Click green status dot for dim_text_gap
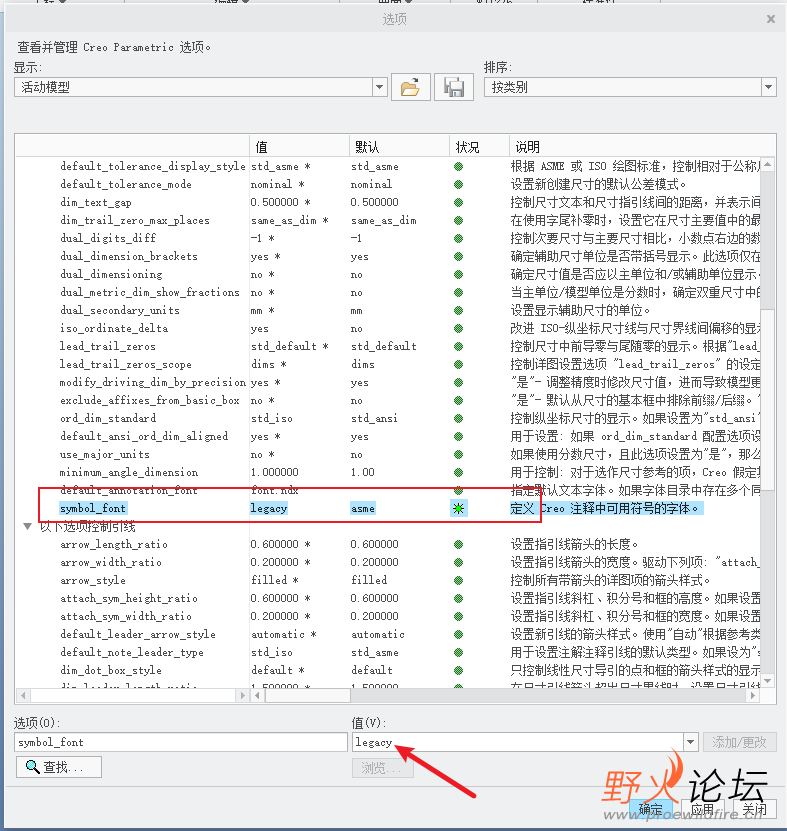This screenshot has width=787, height=831. 458,202
